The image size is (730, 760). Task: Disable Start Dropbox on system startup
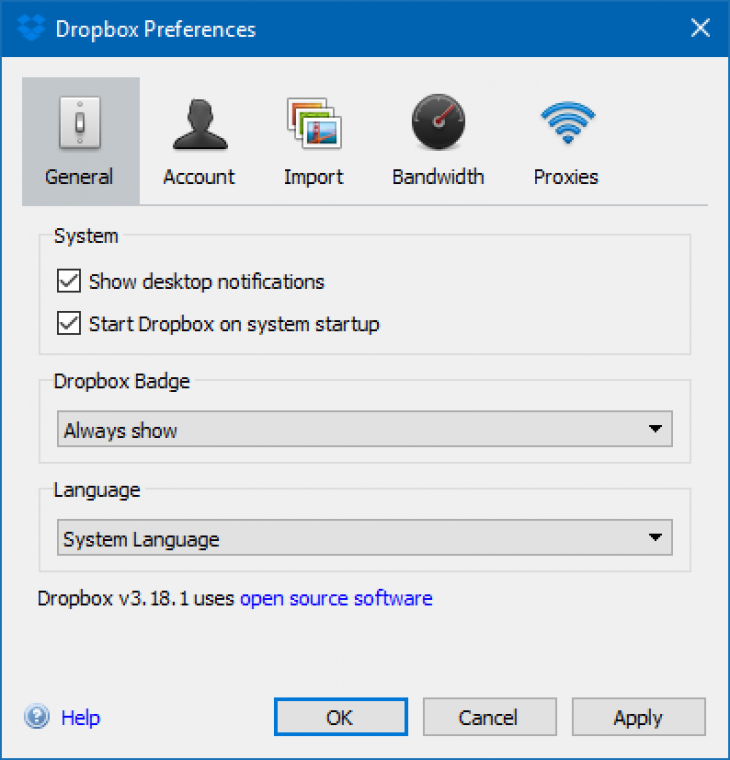coord(69,323)
